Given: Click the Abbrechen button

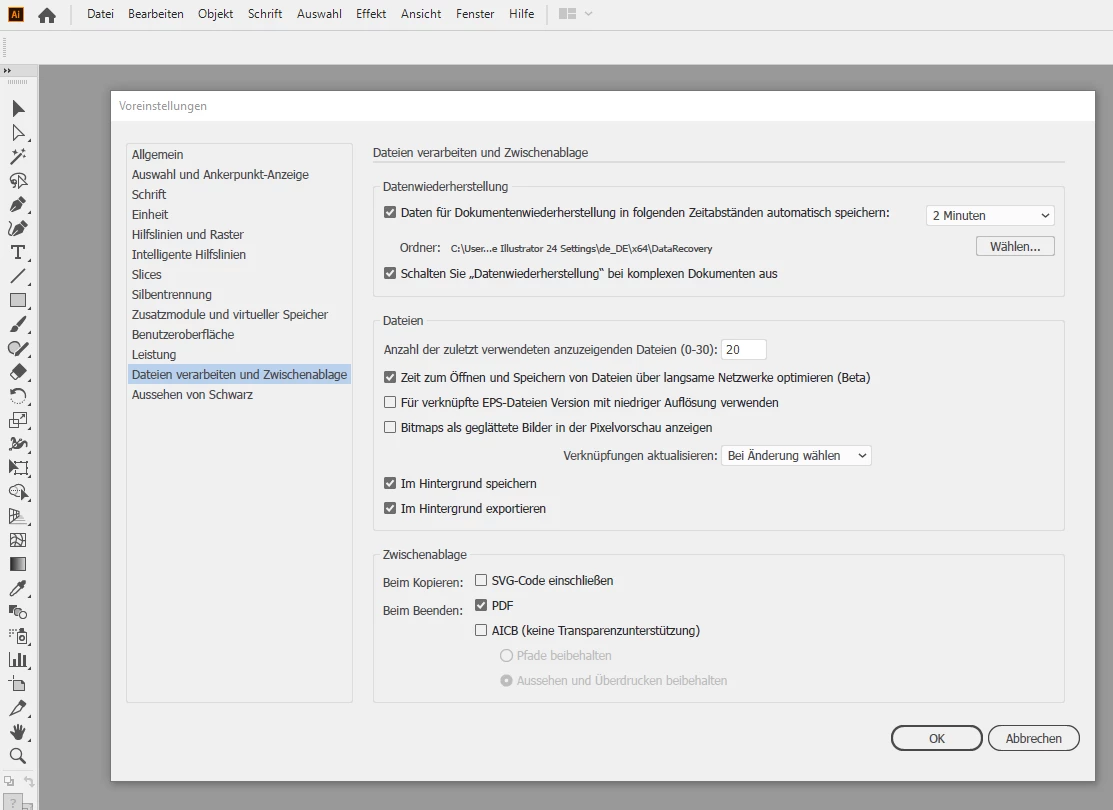Looking at the screenshot, I should click(1034, 738).
